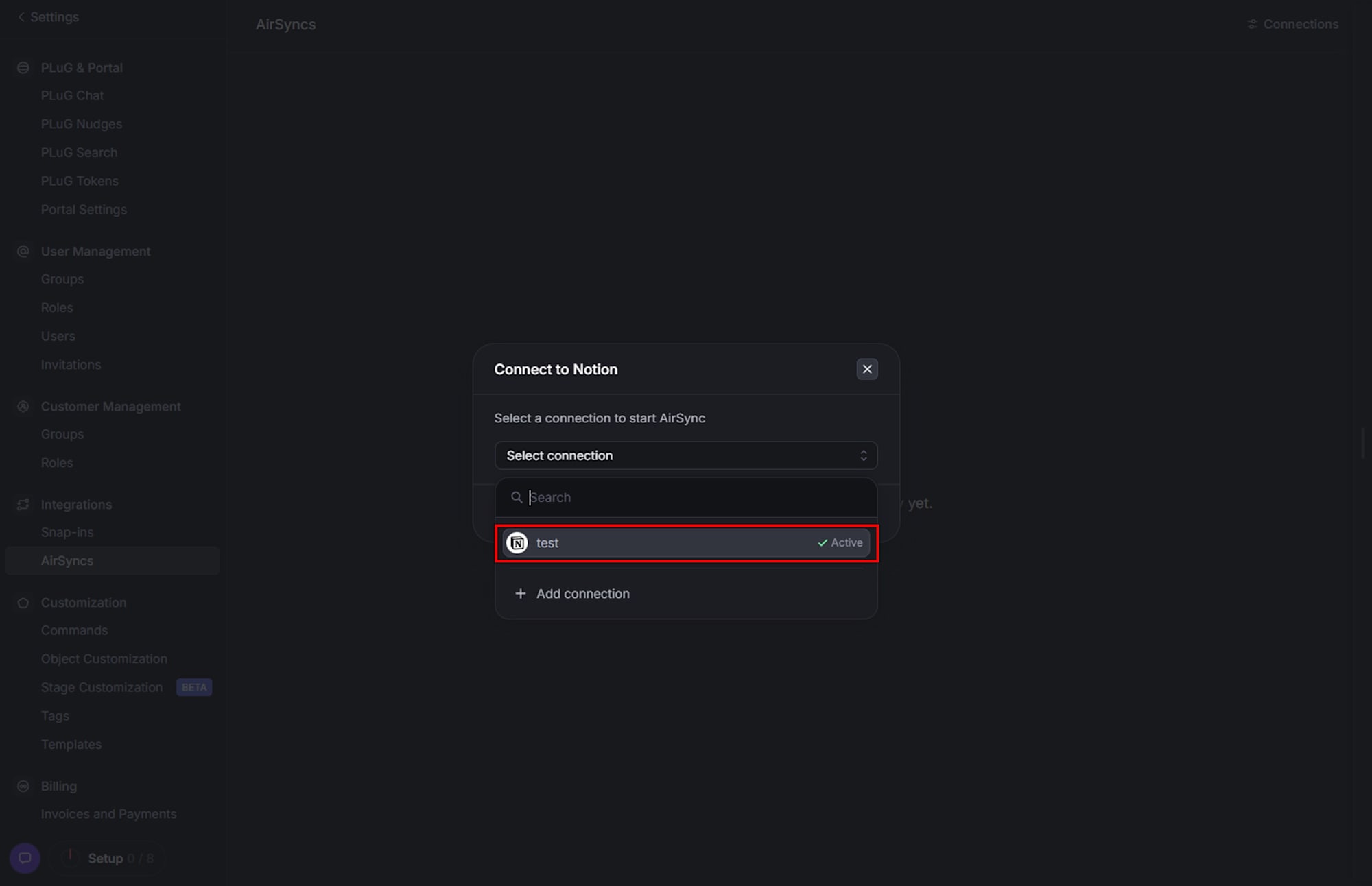This screenshot has height=886, width=1372.
Task: Open PLuG Tokens settings page
Action: 80,181
